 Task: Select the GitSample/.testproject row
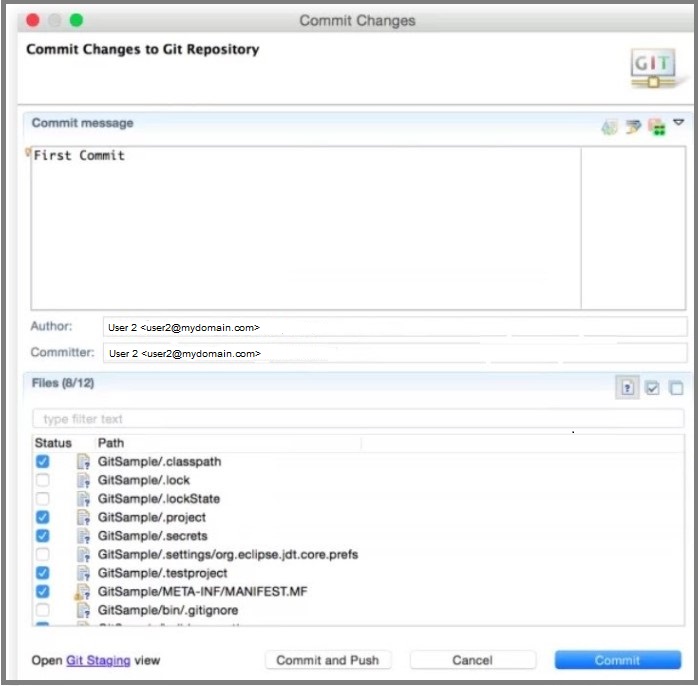(x=358, y=573)
